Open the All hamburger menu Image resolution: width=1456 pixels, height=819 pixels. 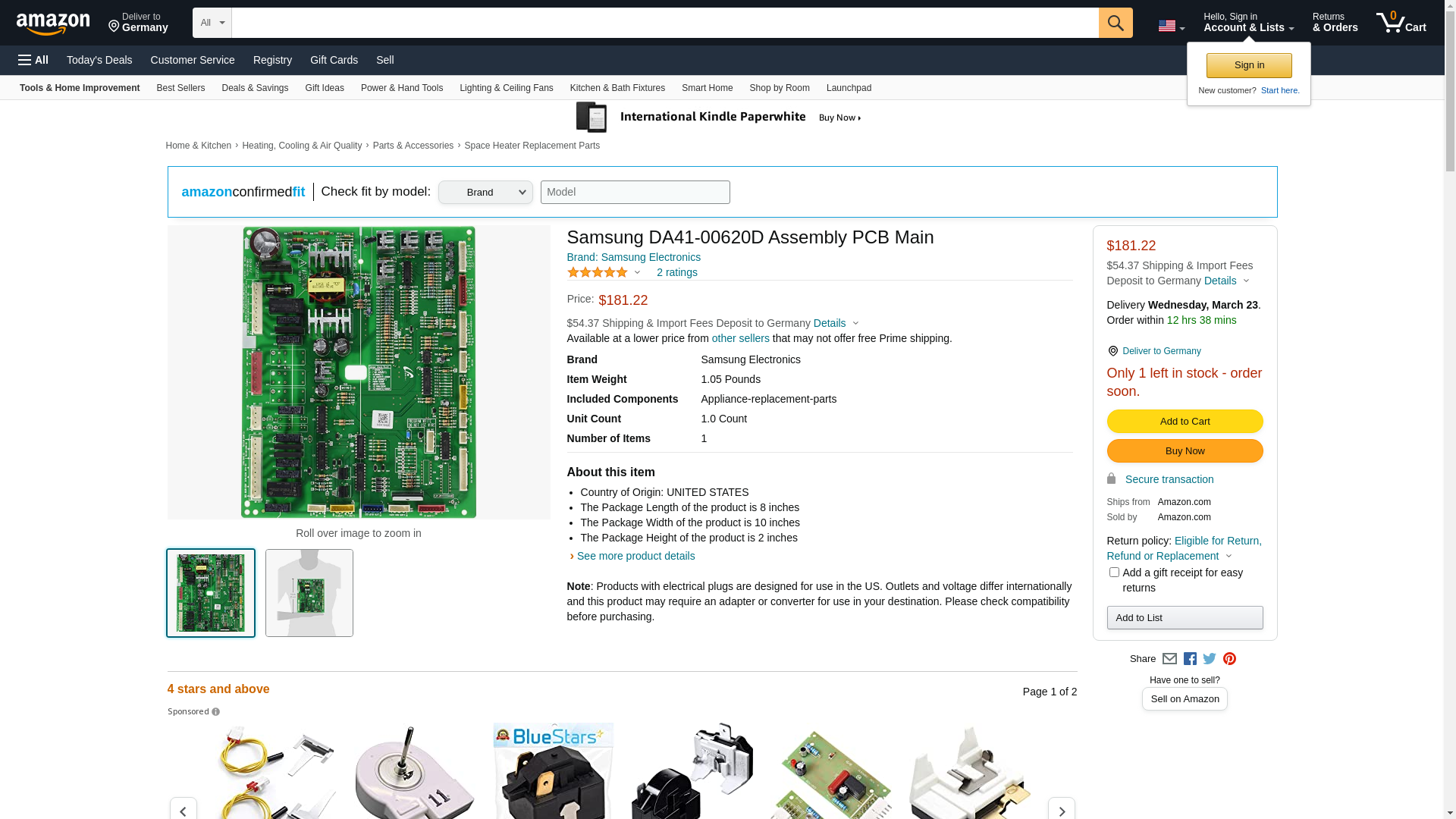[33, 60]
